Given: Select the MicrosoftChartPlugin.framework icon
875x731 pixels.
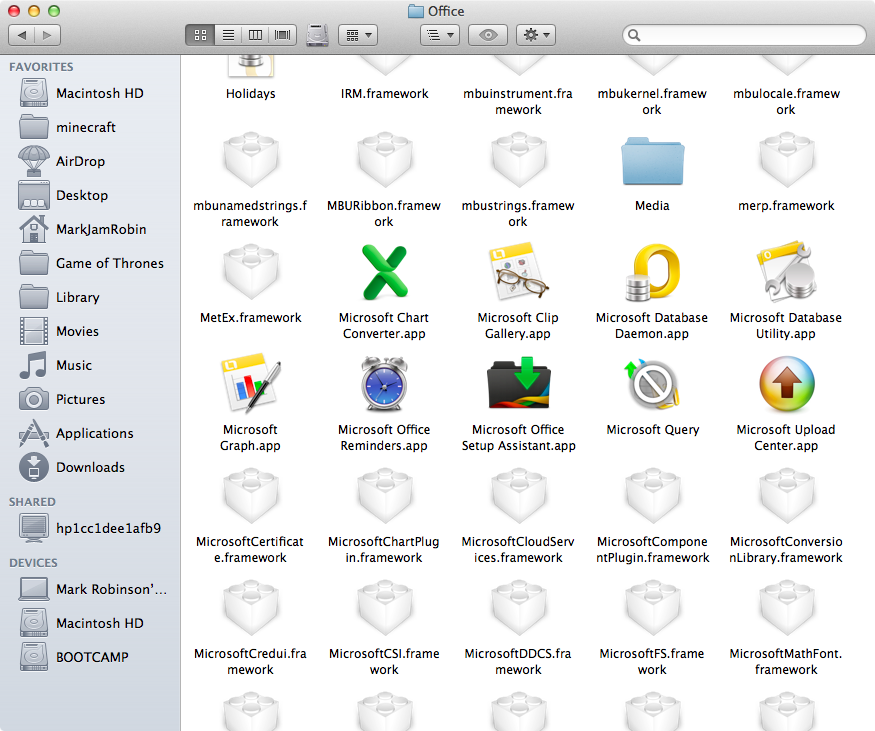Looking at the screenshot, I should pyautogui.click(x=384, y=496).
